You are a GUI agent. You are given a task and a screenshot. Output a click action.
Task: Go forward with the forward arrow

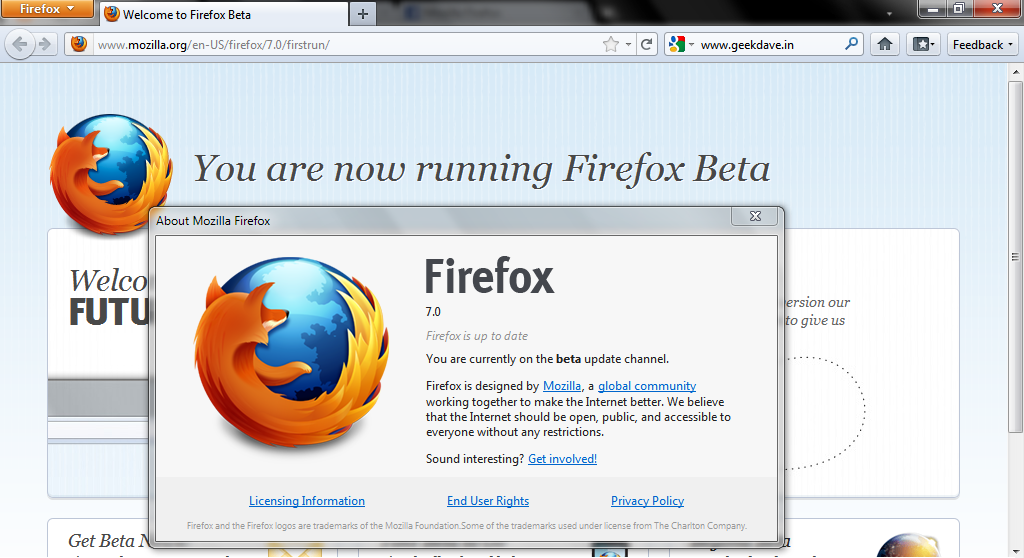coord(45,44)
